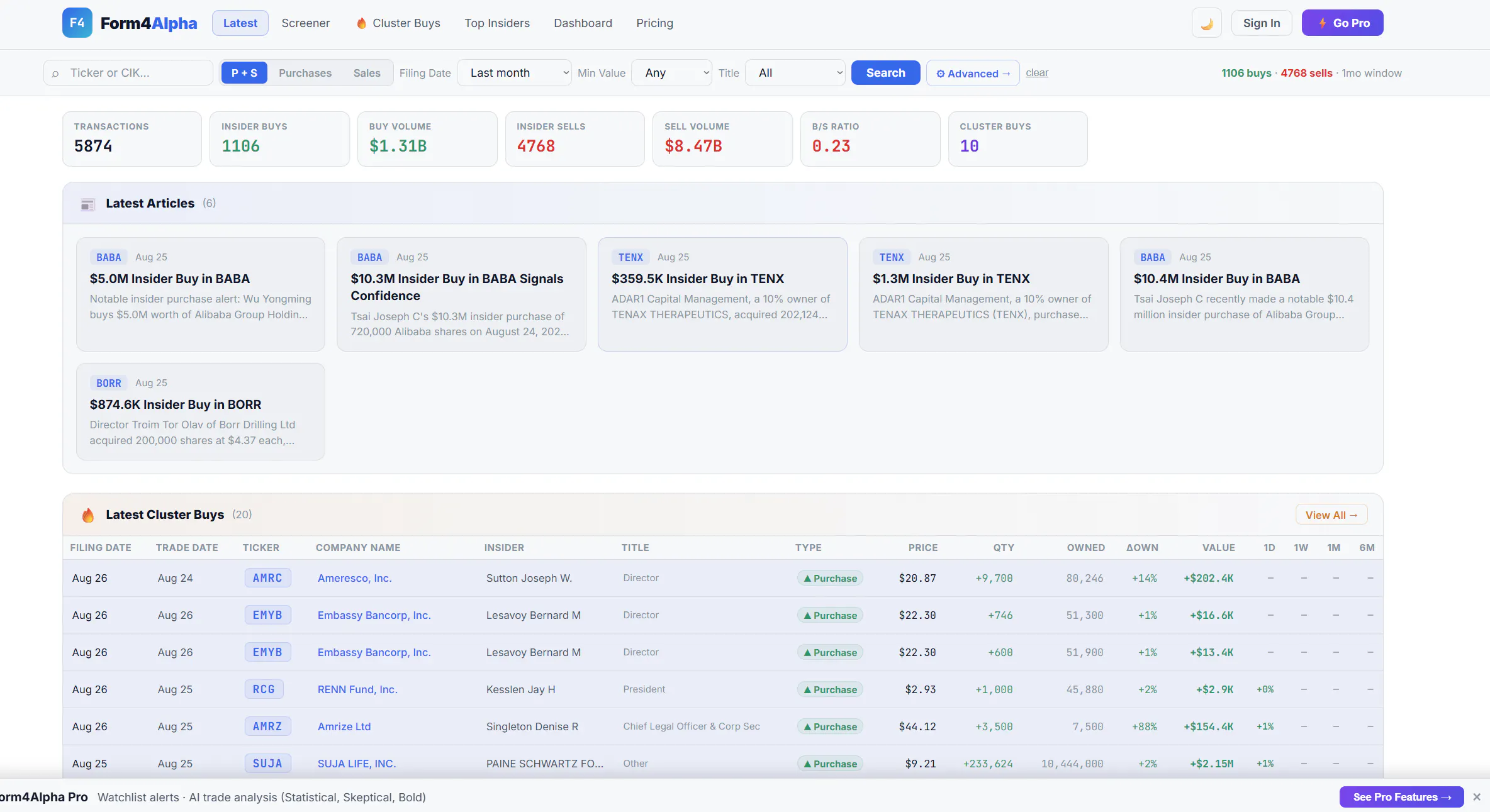
Task: Click the CLUSTER BUYS stat card
Action: tap(1017, 139)
